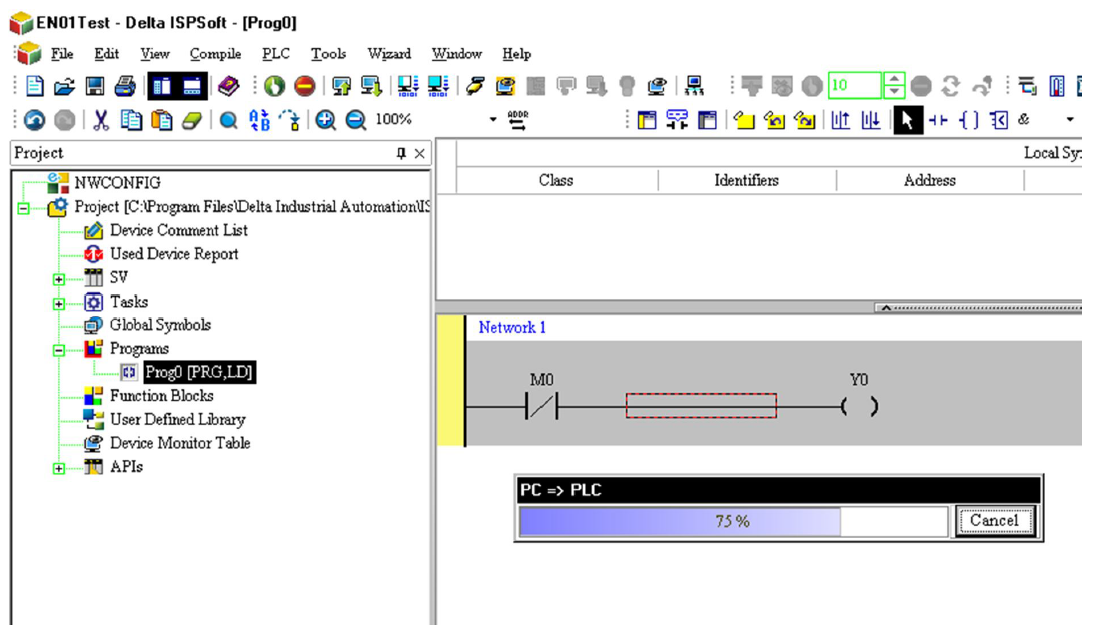Open Device Comment List in project tree
This screenshot has width=1093, height=635.
coord(178,230)
